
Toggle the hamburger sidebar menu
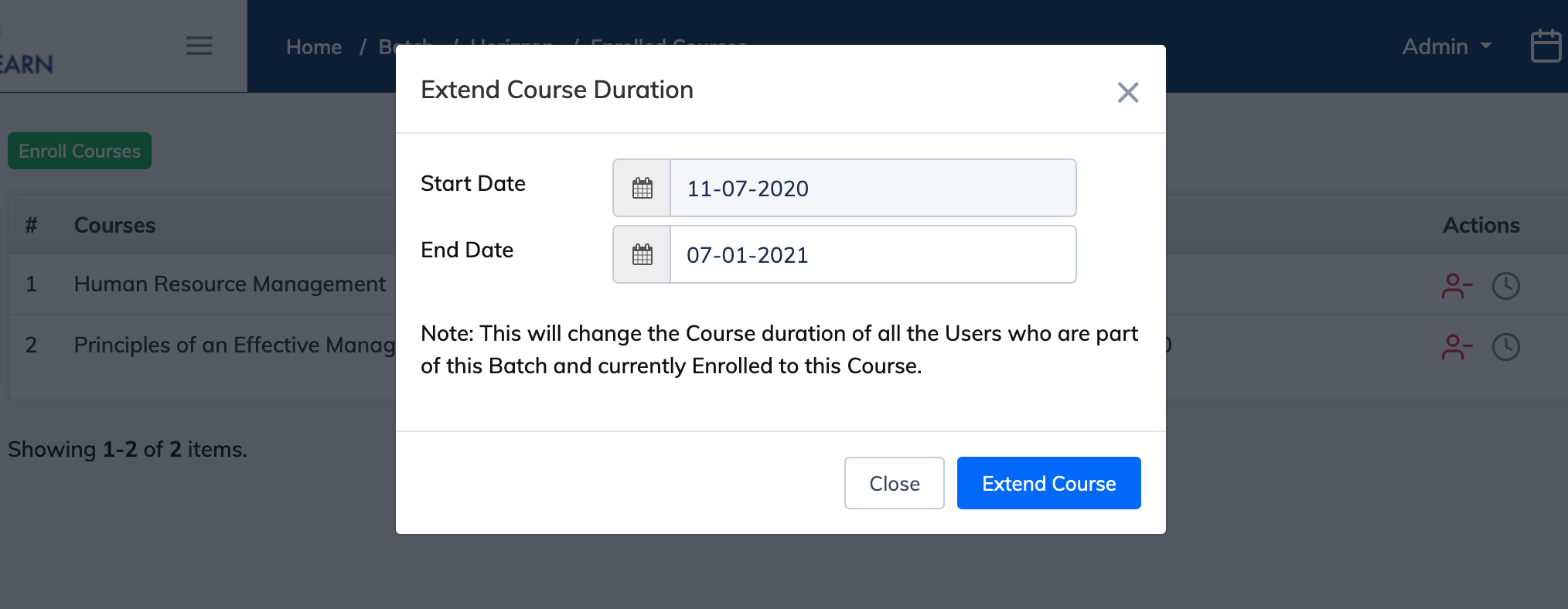click(199, 46)
